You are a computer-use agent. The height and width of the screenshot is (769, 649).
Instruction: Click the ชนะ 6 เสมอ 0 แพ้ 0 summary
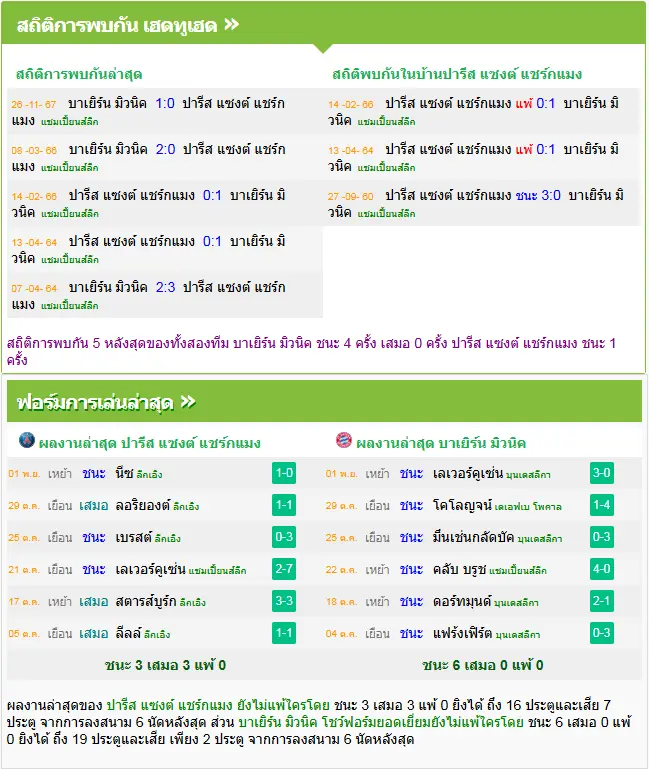(x=483, y=665)
